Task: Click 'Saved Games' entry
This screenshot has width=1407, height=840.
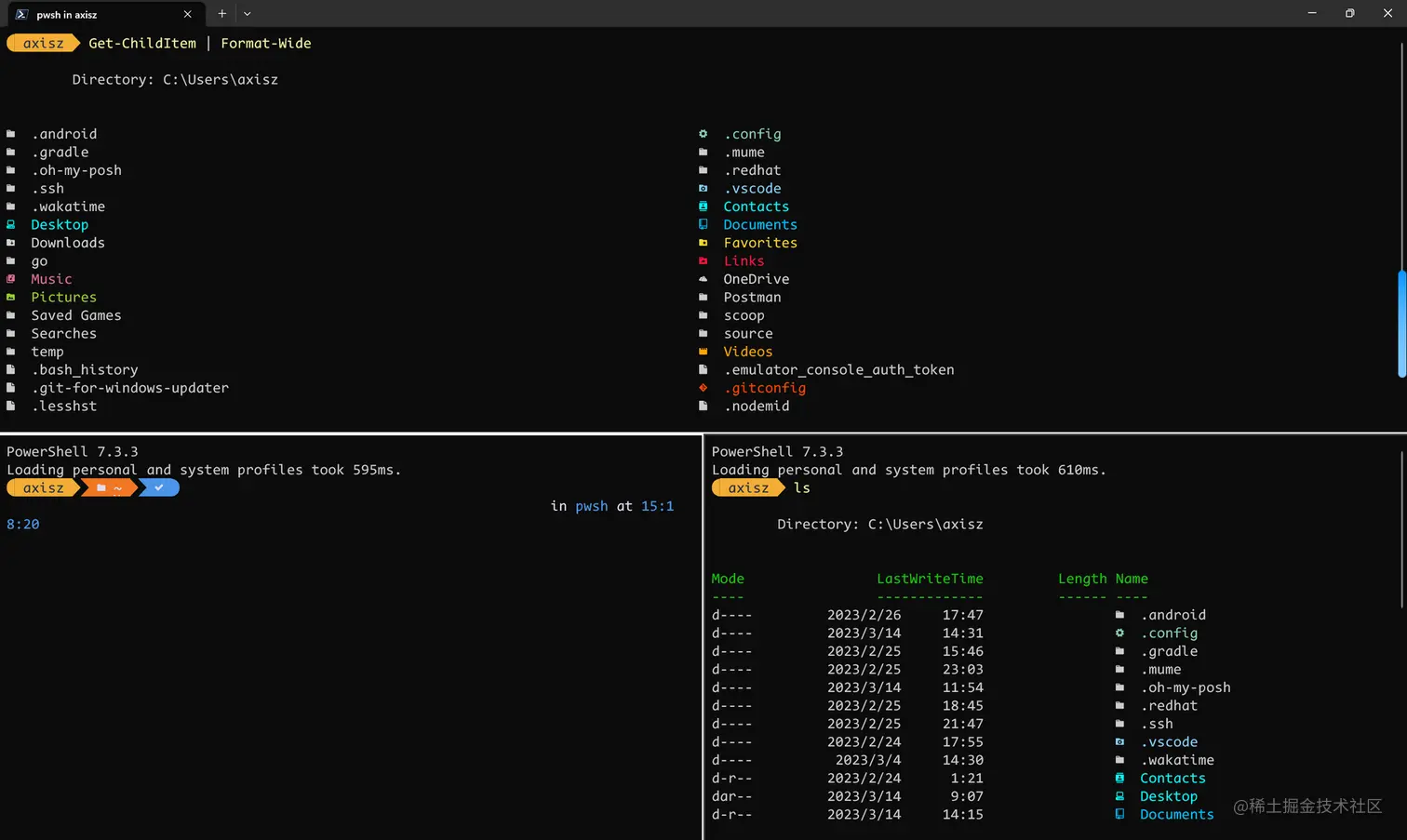Action: 76,315
